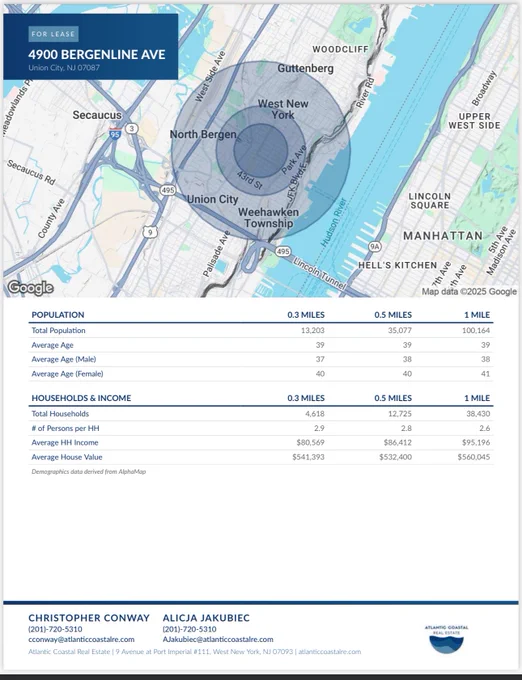Viewport: 522px width, 680px height.
Task: Click the UPPER WEST SIDE map label
Action: pos(474,121)
